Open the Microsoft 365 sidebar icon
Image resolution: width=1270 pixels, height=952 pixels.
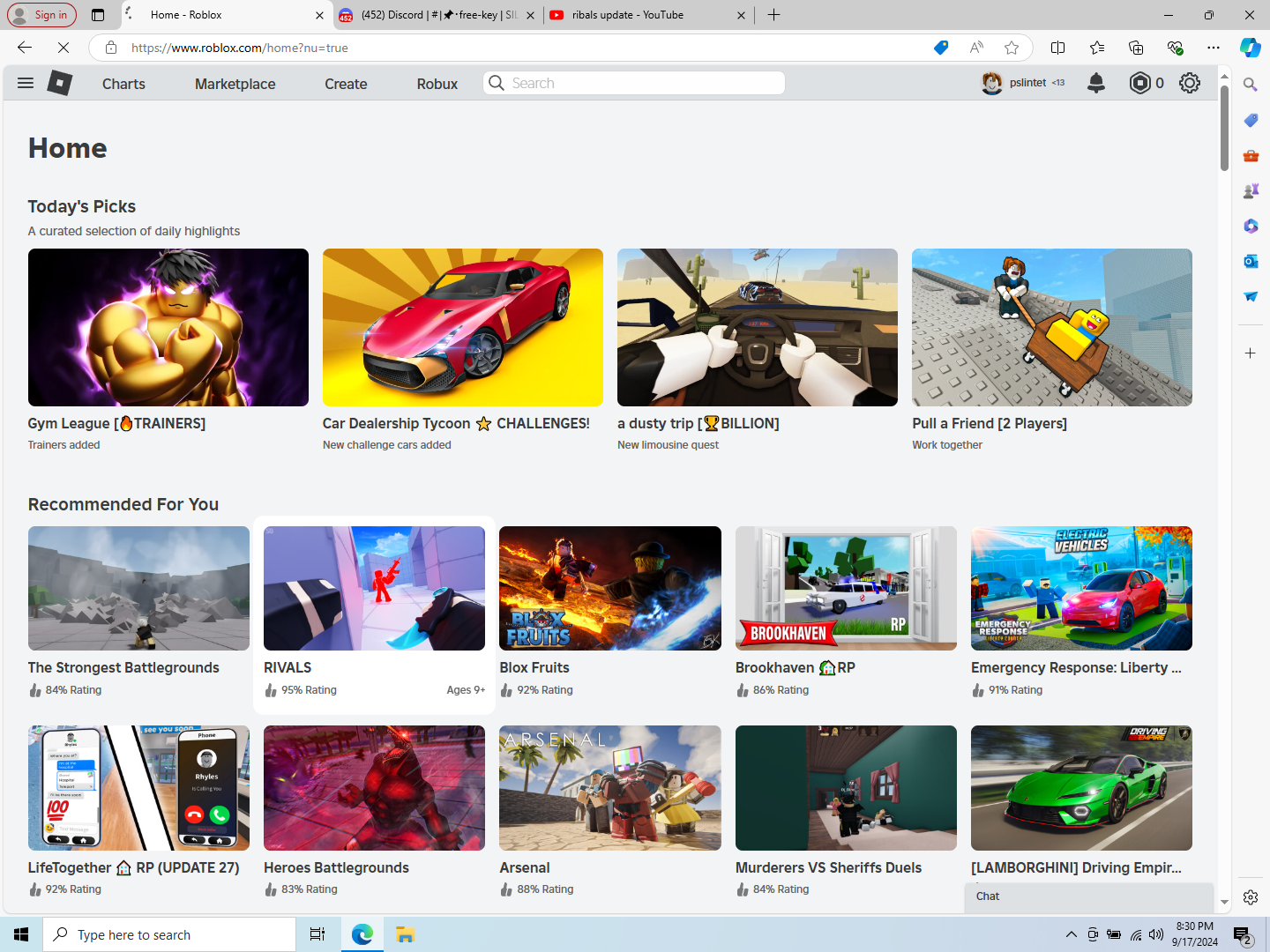click(1251, 226)
